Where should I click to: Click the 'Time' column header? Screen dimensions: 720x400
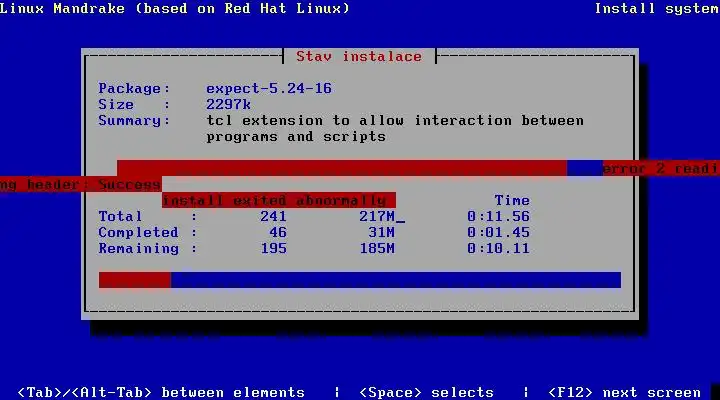(512, 200)
